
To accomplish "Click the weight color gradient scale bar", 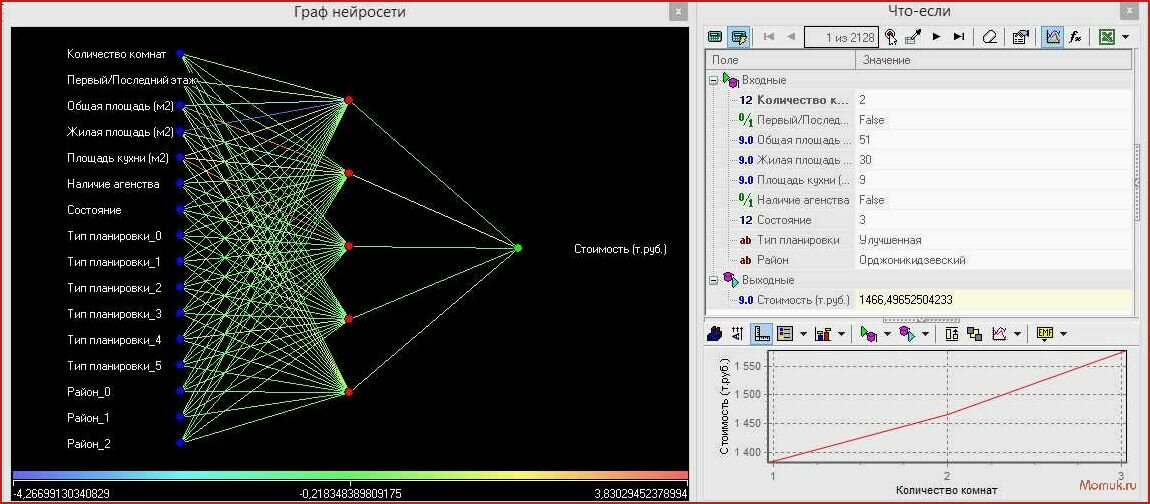I will (351, 475).
